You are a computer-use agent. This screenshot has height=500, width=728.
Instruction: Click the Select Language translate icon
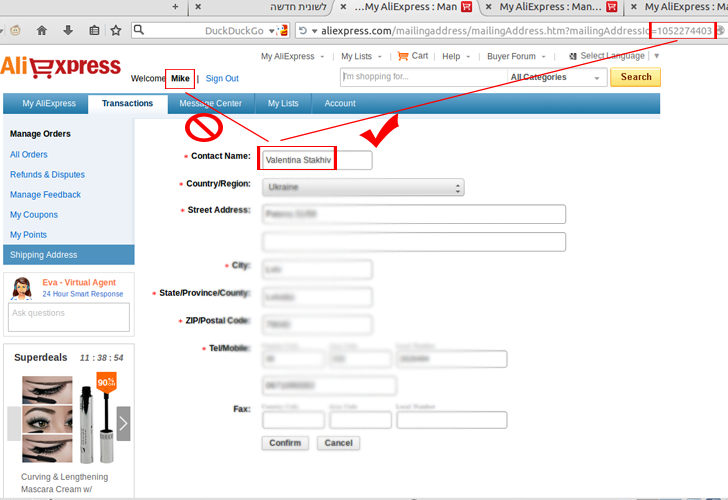[573, 56]
